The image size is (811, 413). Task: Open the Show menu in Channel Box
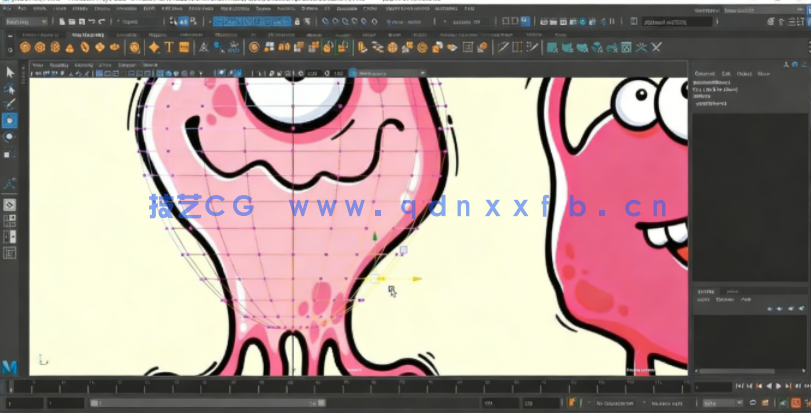click(764, 74)
